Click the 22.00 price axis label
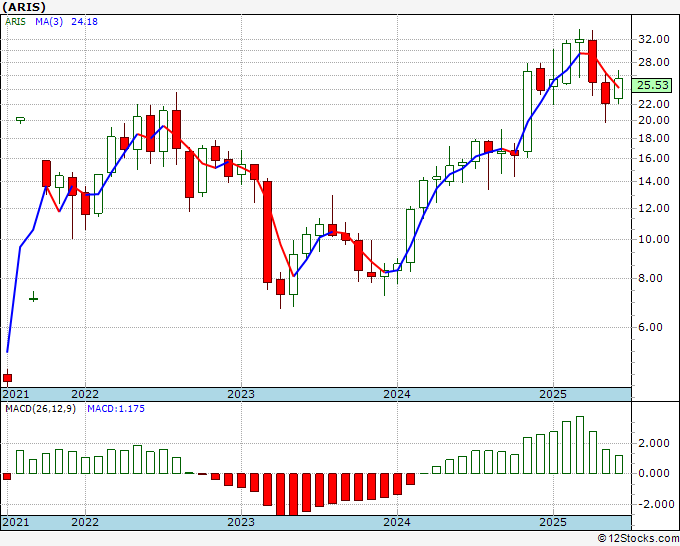The width and height of the screenshot is (680, 546). point(654,104)
